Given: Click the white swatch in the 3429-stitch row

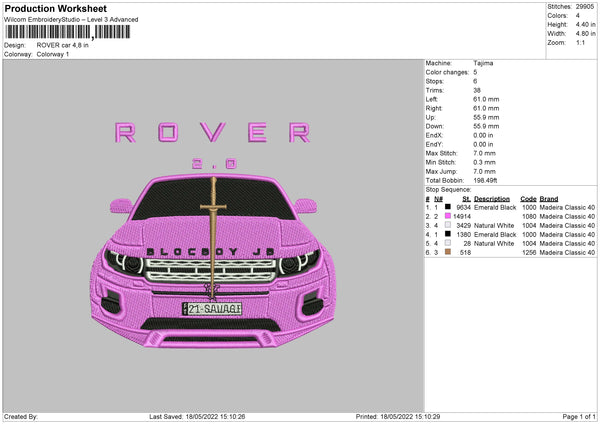Looking at the screenshot, I should click(x=448, y=225).
